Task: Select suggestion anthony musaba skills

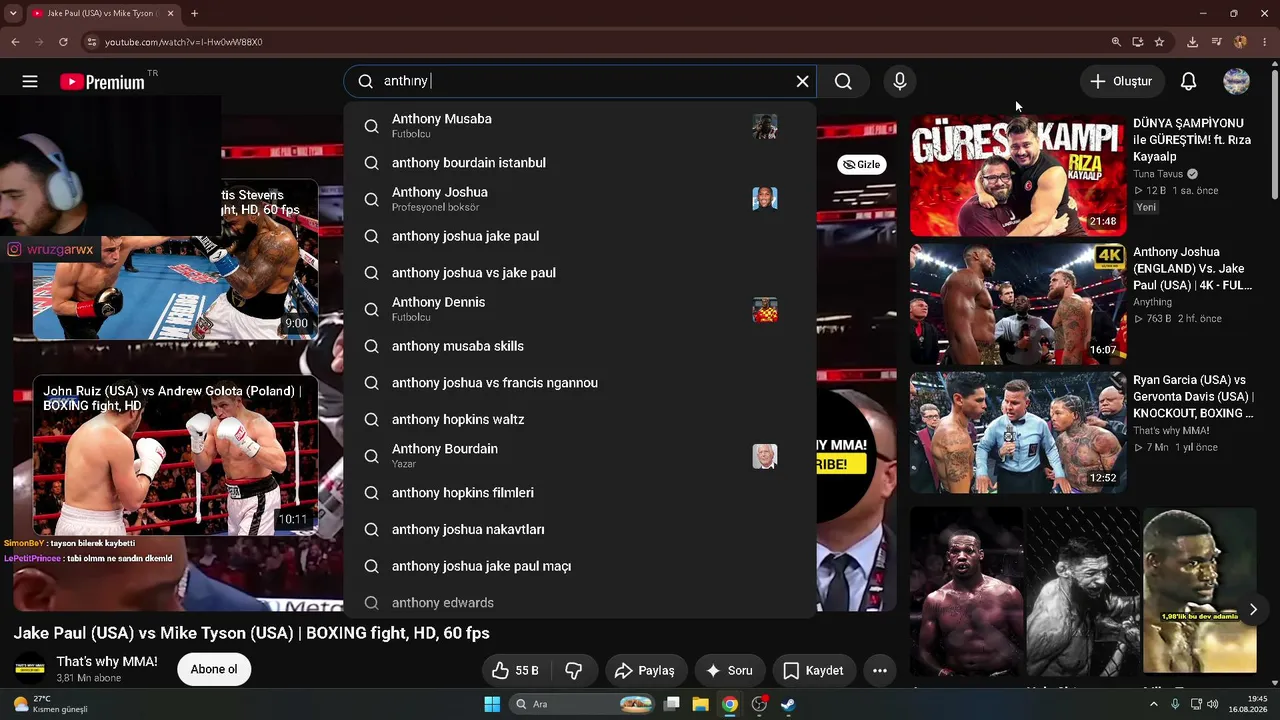Action: [580, 346]
